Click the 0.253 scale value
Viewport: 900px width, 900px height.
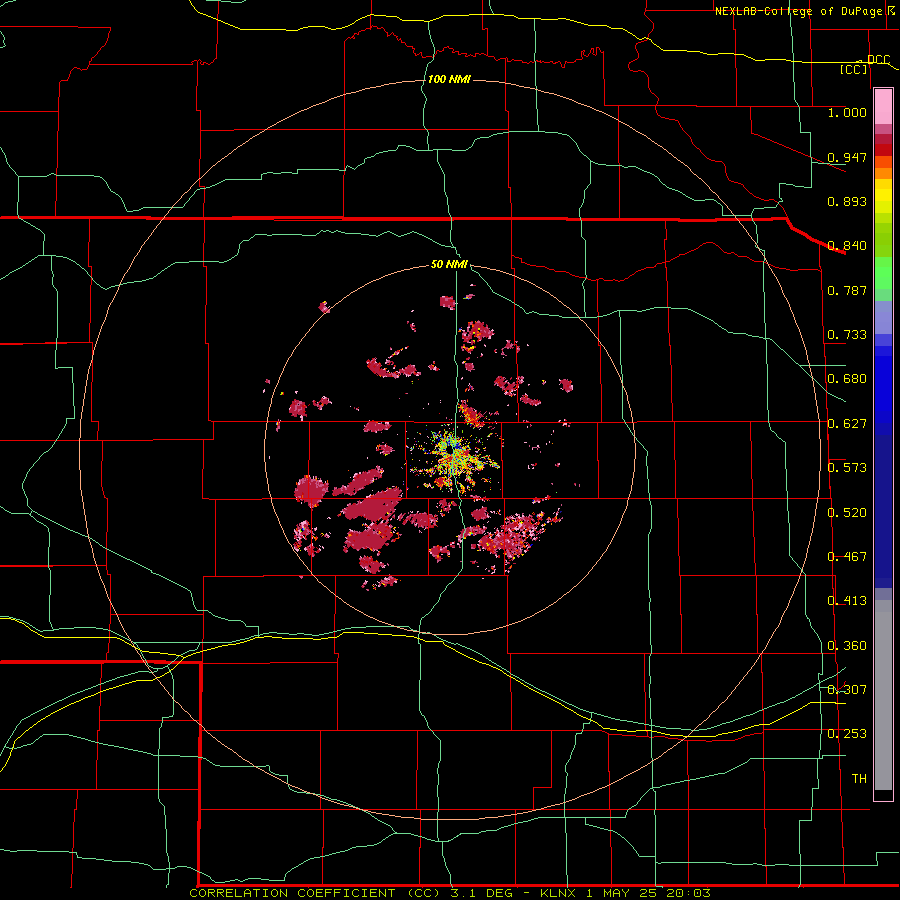pos(847,734)
